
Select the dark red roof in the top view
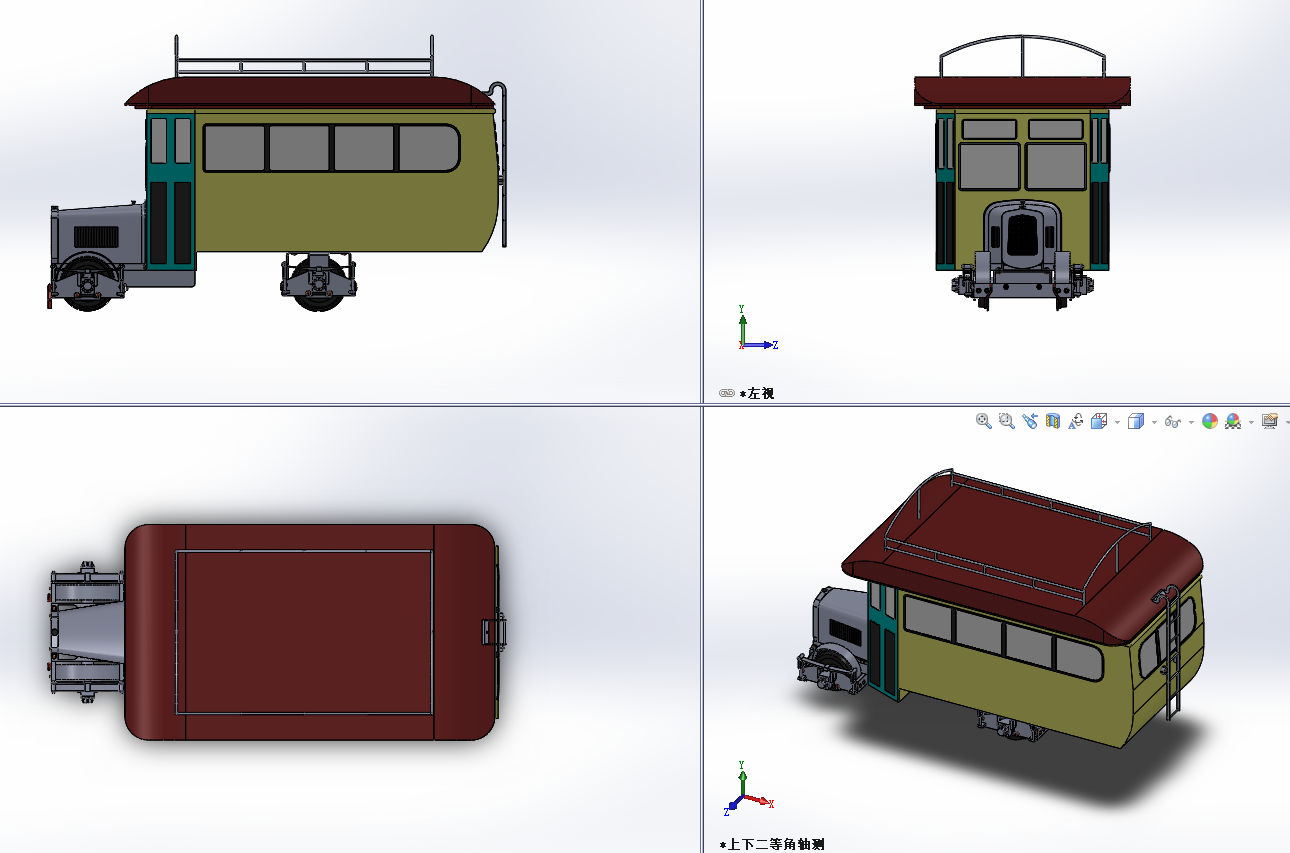[310, 632]
